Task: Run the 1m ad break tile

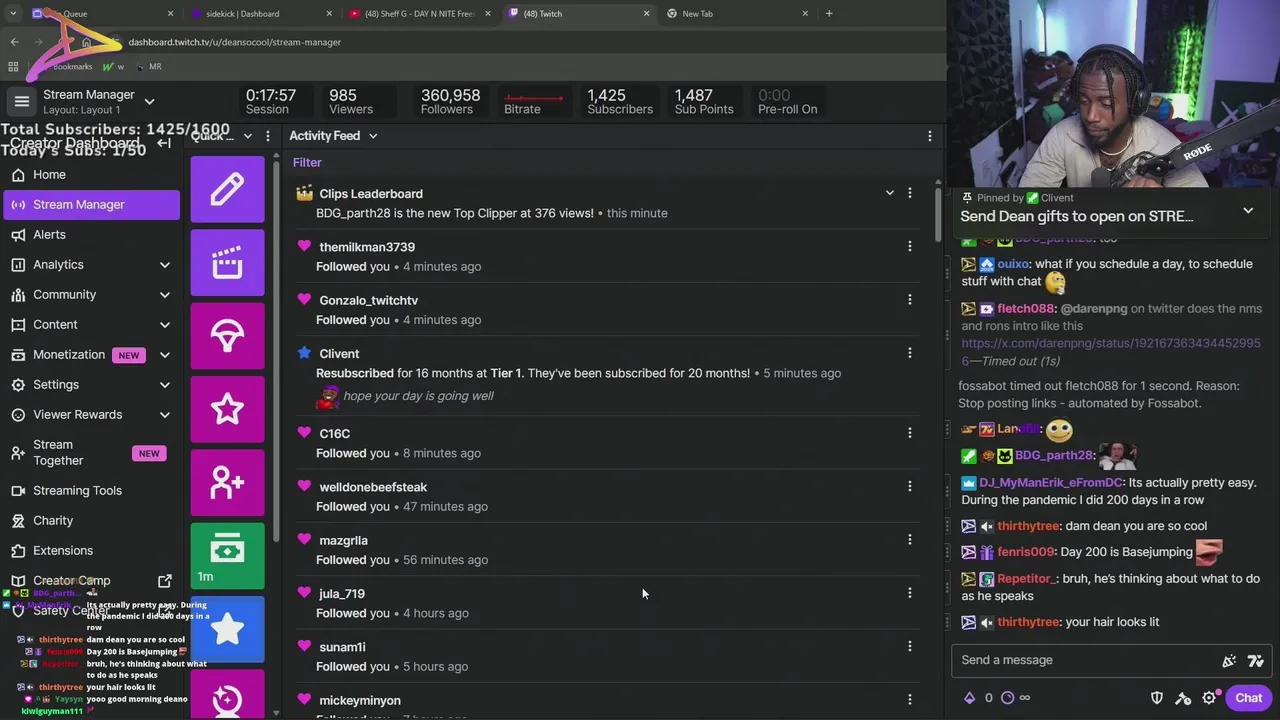Action: 227,556
